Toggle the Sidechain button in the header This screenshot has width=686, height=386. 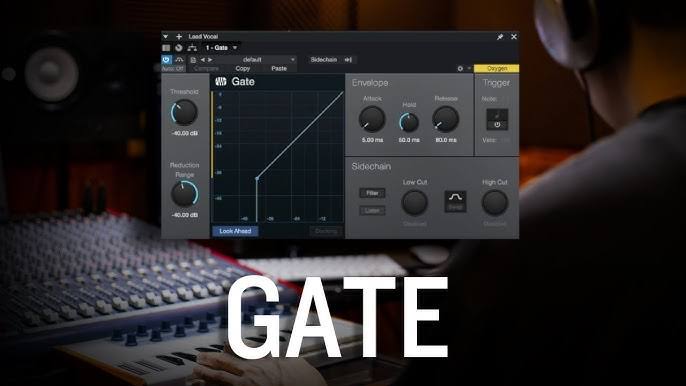pos(324,60)
